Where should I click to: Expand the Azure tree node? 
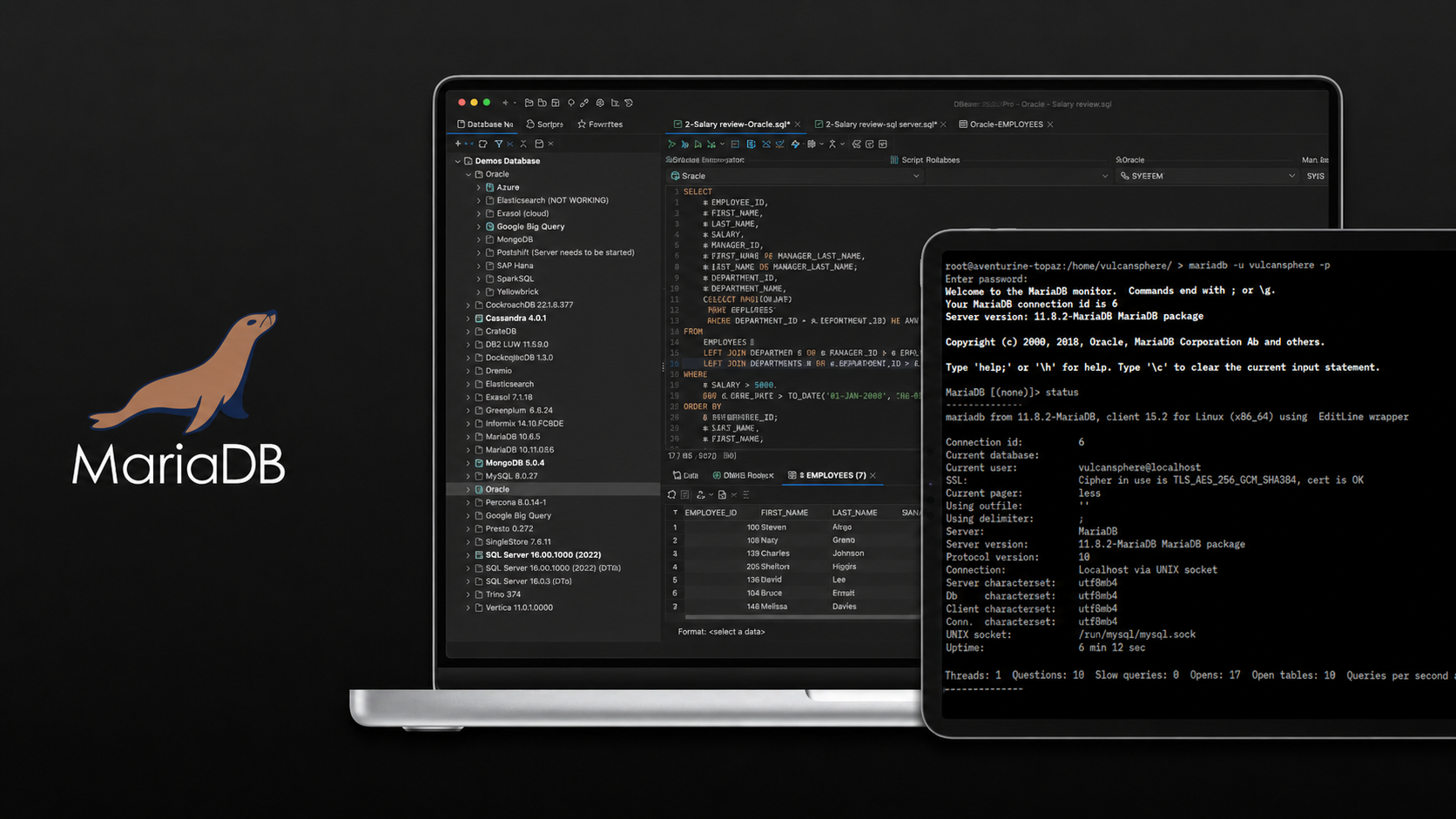tap(479, 187)
